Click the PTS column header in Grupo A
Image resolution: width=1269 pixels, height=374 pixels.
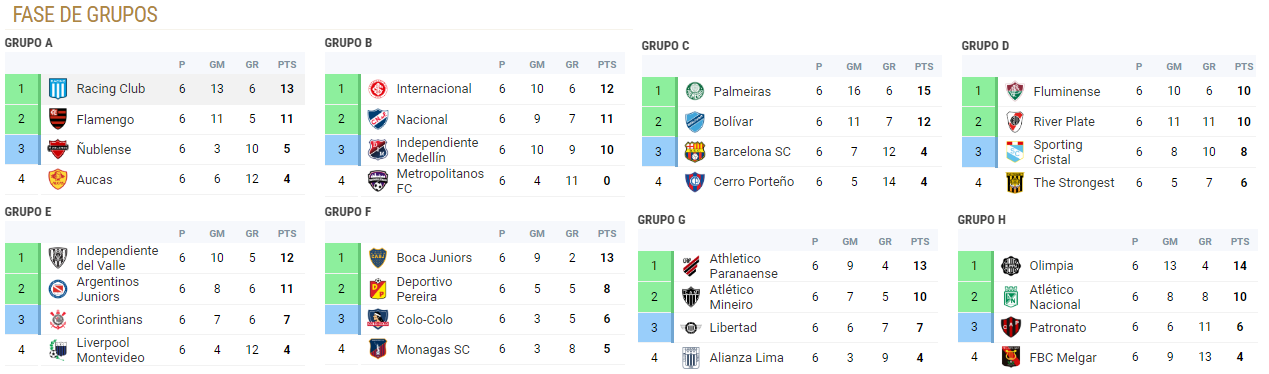[x=287, y=65]
